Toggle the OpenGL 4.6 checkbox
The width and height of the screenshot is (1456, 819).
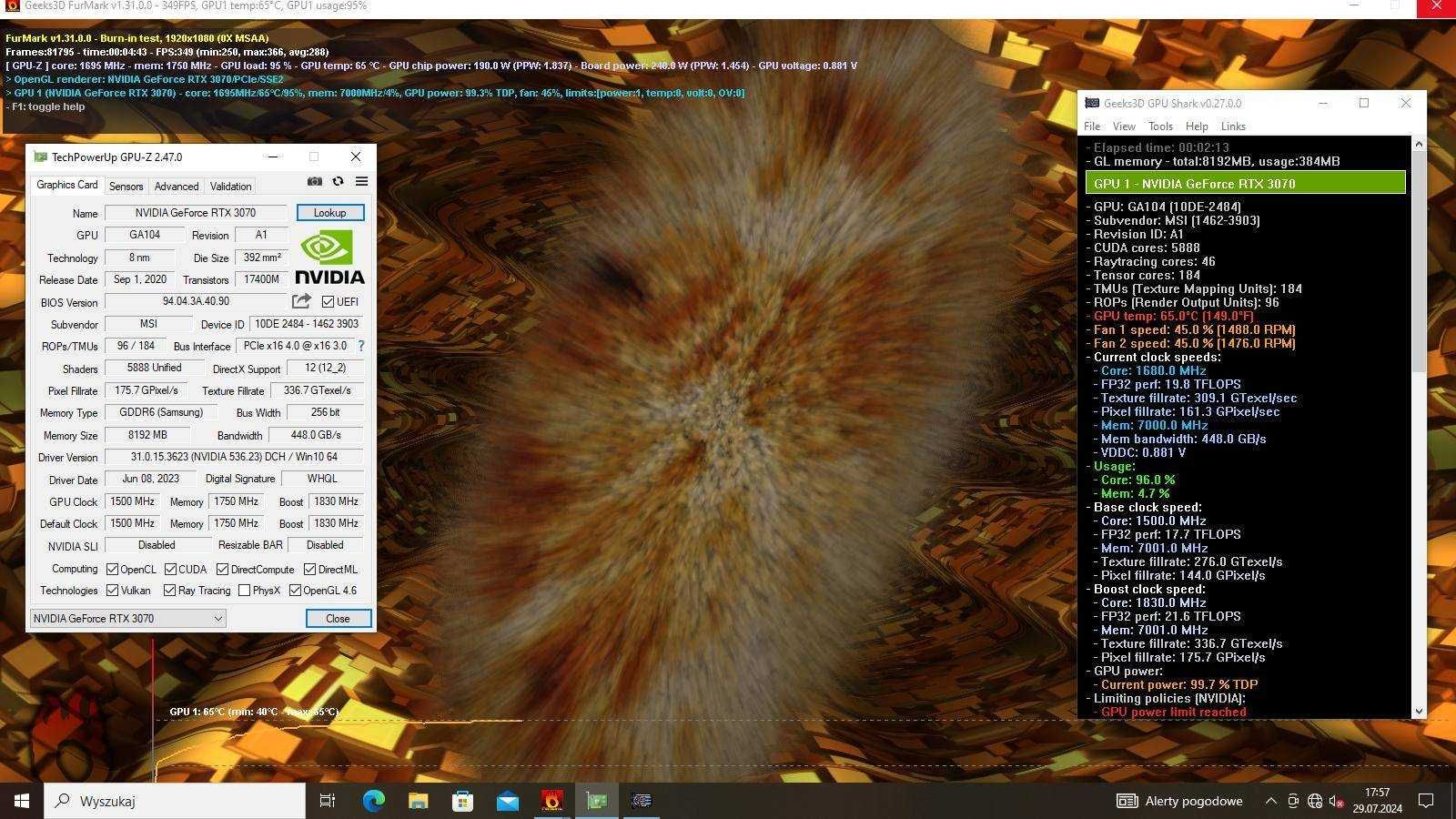[295, 591]
